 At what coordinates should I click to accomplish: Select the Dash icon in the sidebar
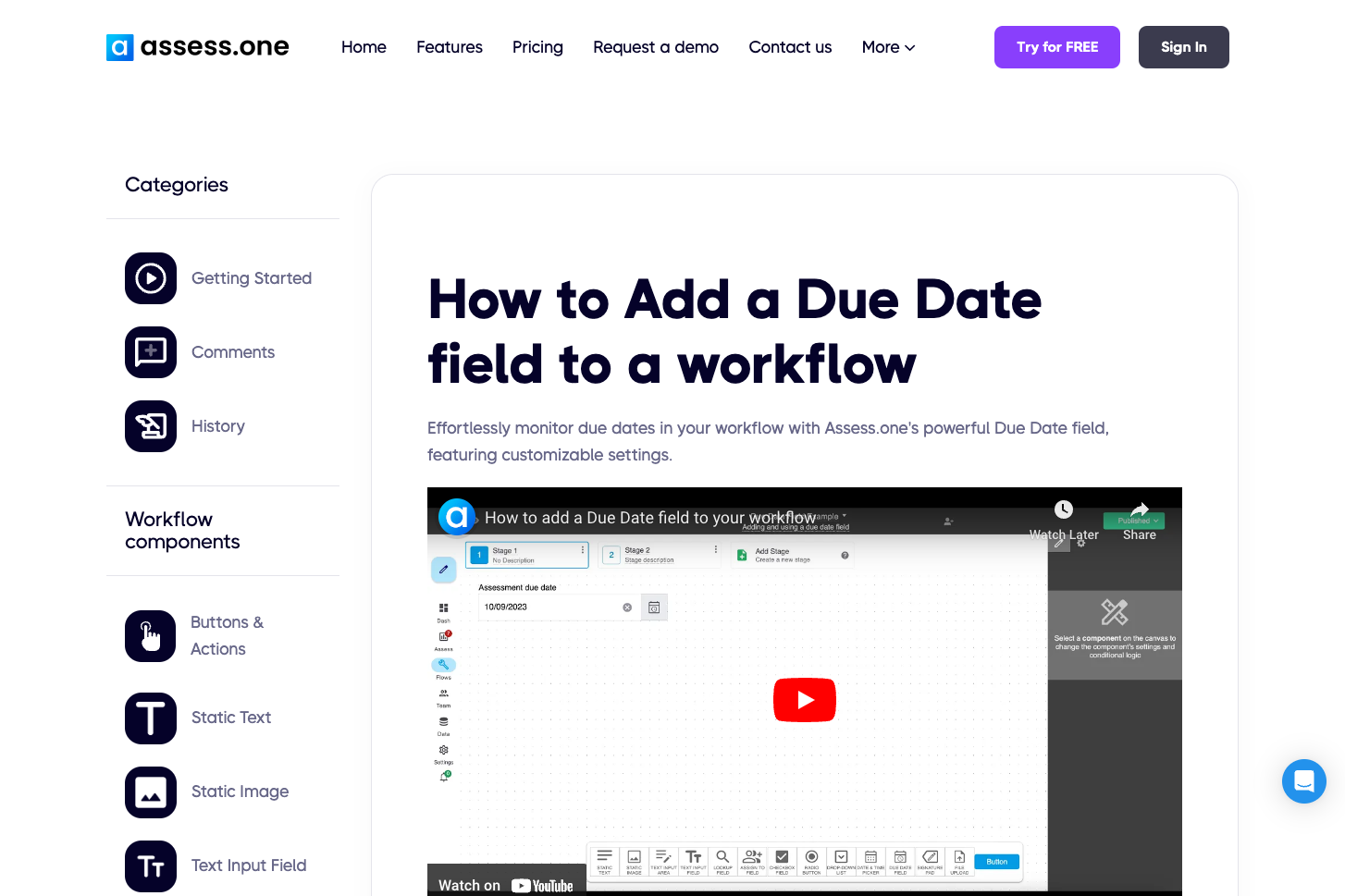[443, 608]
